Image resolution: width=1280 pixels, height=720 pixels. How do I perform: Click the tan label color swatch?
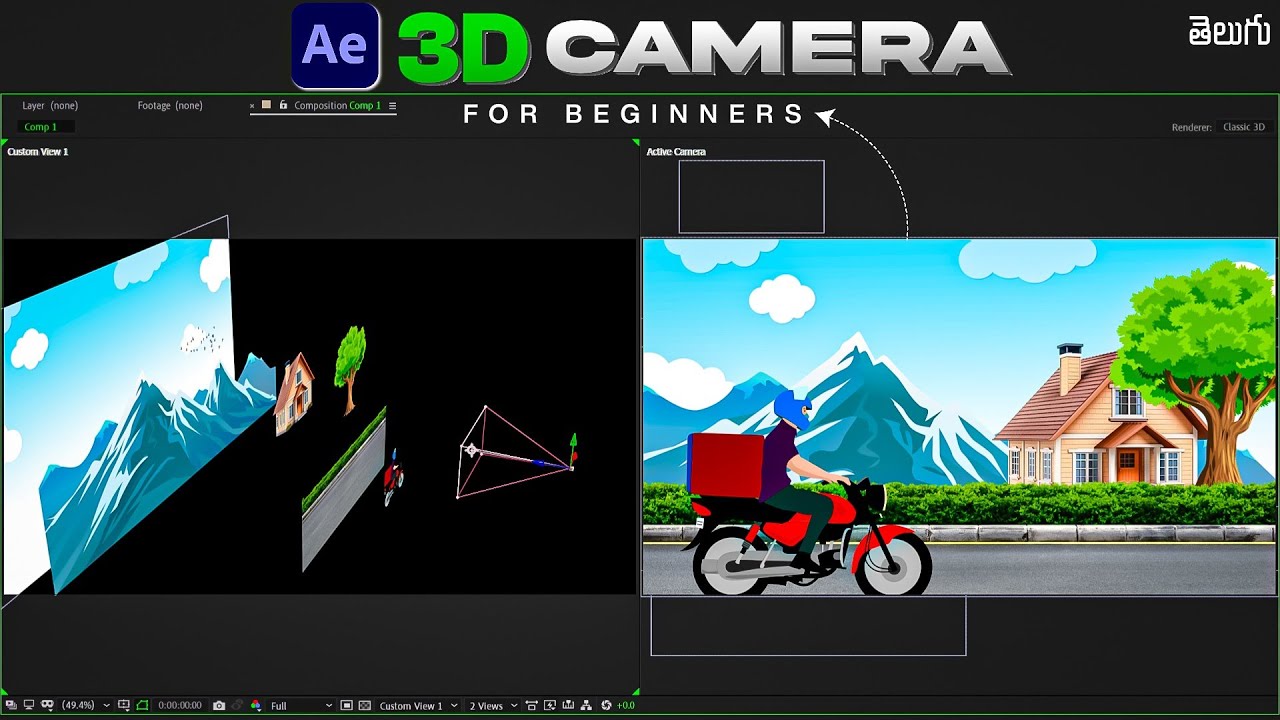266,104
